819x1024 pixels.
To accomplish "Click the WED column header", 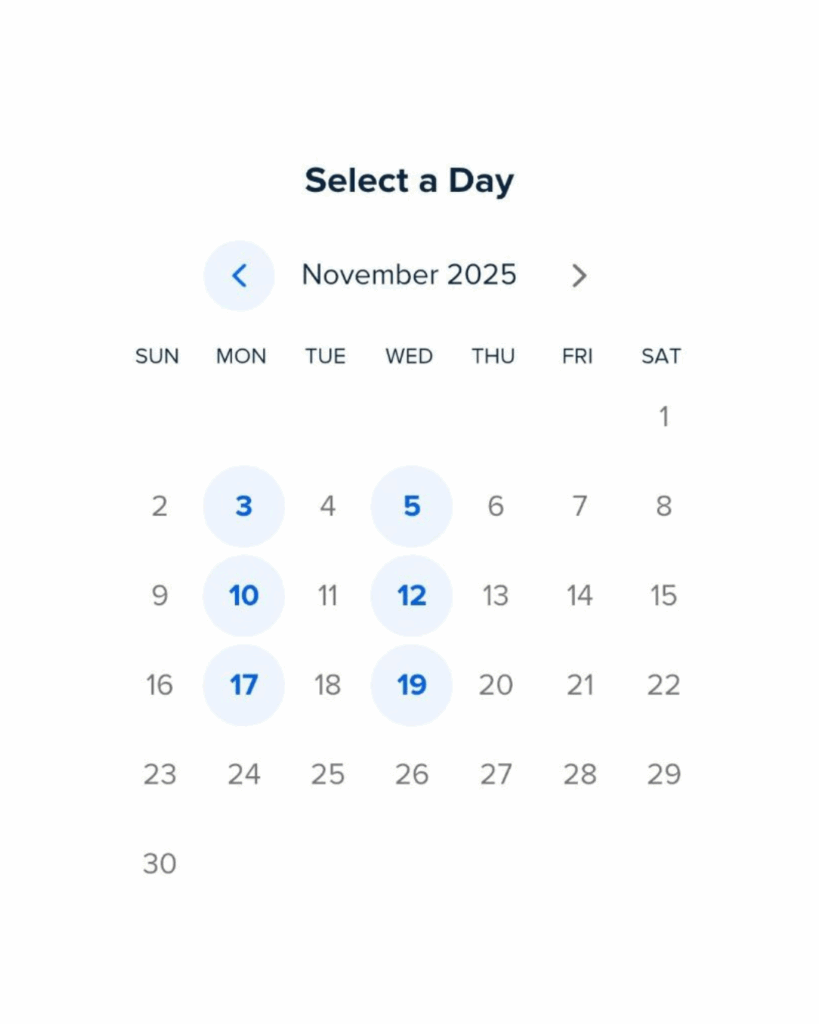I will click(x=409, y=356).
